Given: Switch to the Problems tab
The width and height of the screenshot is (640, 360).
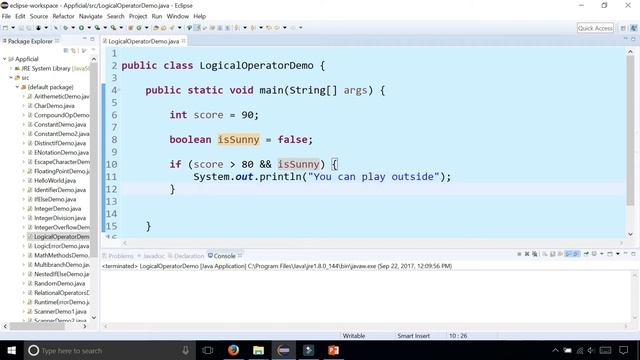Looking at the screenshot, I should [118, 256].
